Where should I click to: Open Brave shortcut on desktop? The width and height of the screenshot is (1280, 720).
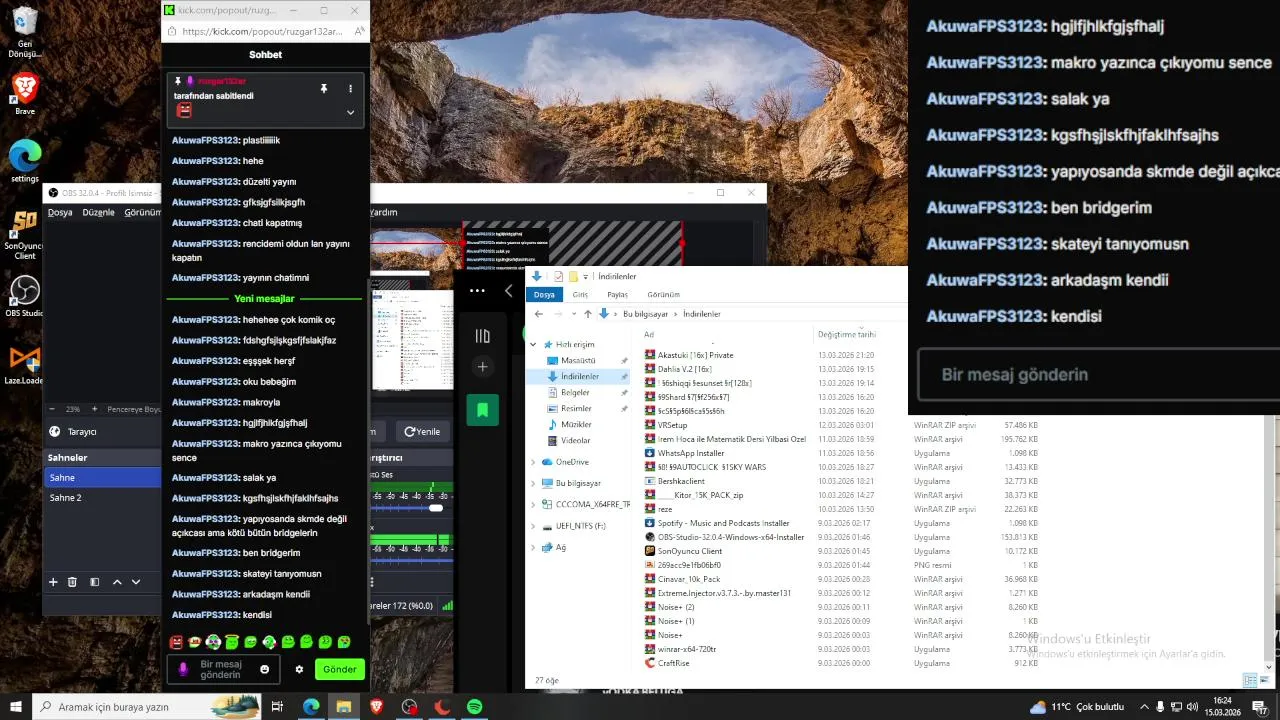(x=24, y=92)
